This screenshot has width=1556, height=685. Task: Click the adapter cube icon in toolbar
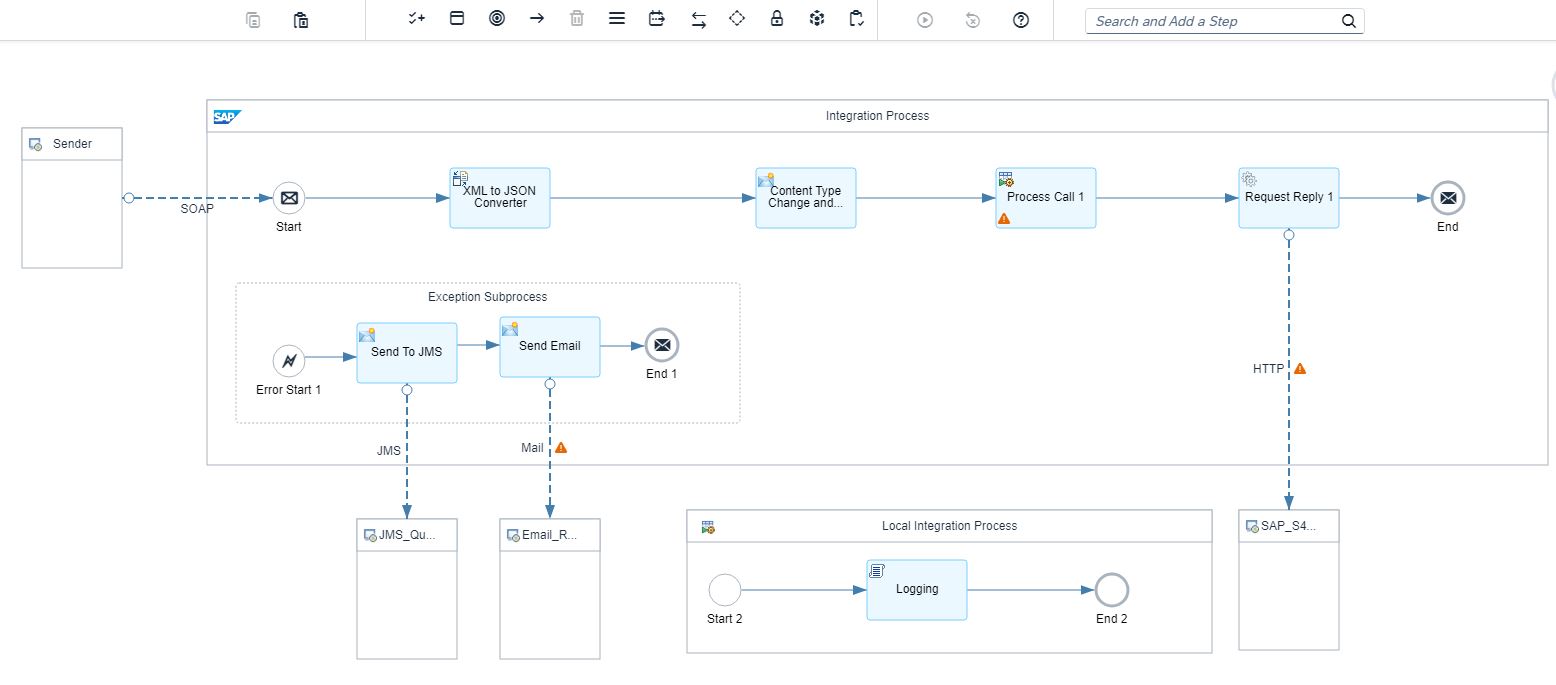point(817,18)
